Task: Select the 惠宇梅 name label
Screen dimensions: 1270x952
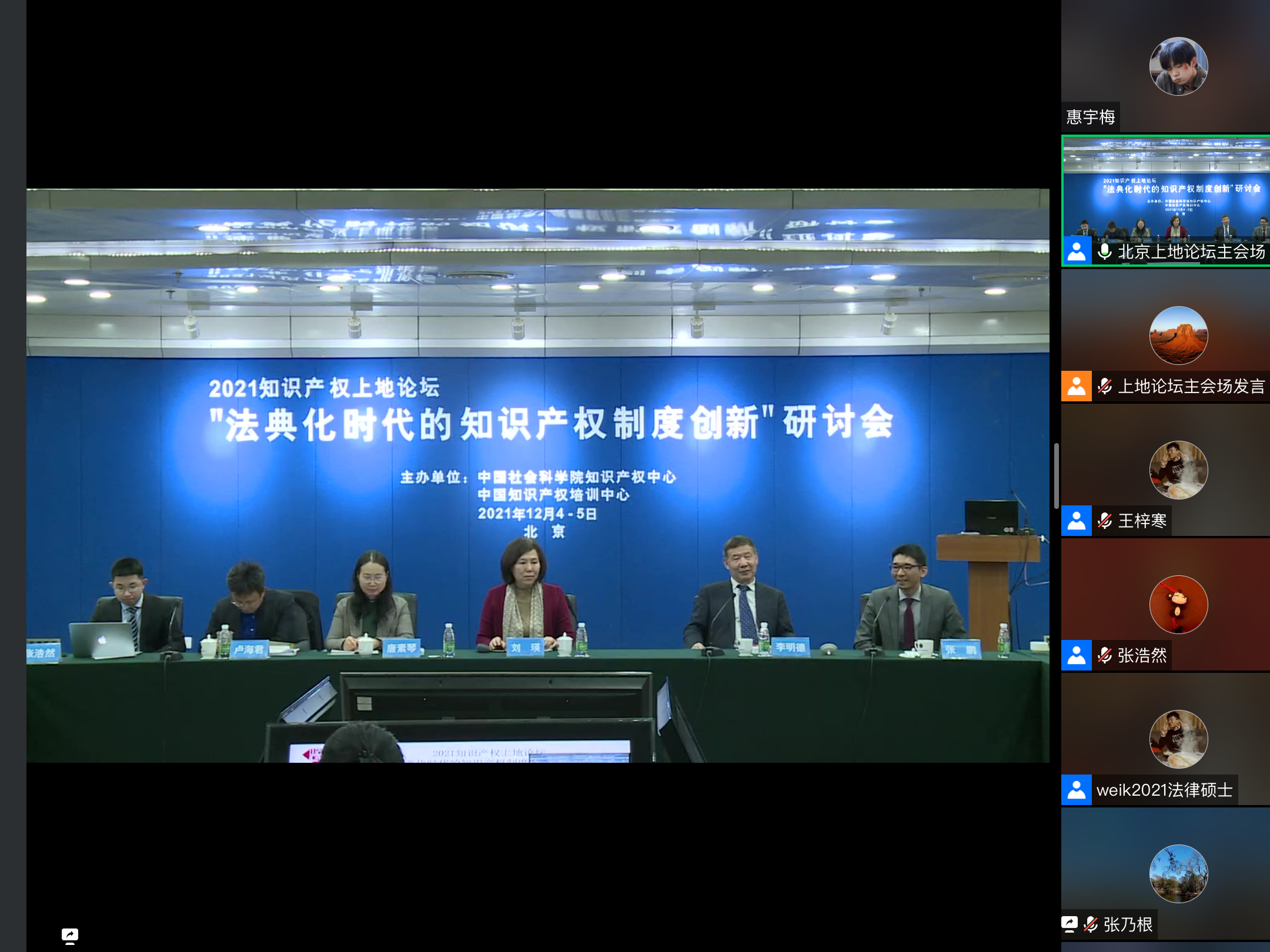Action: (x=1091, y=117)
